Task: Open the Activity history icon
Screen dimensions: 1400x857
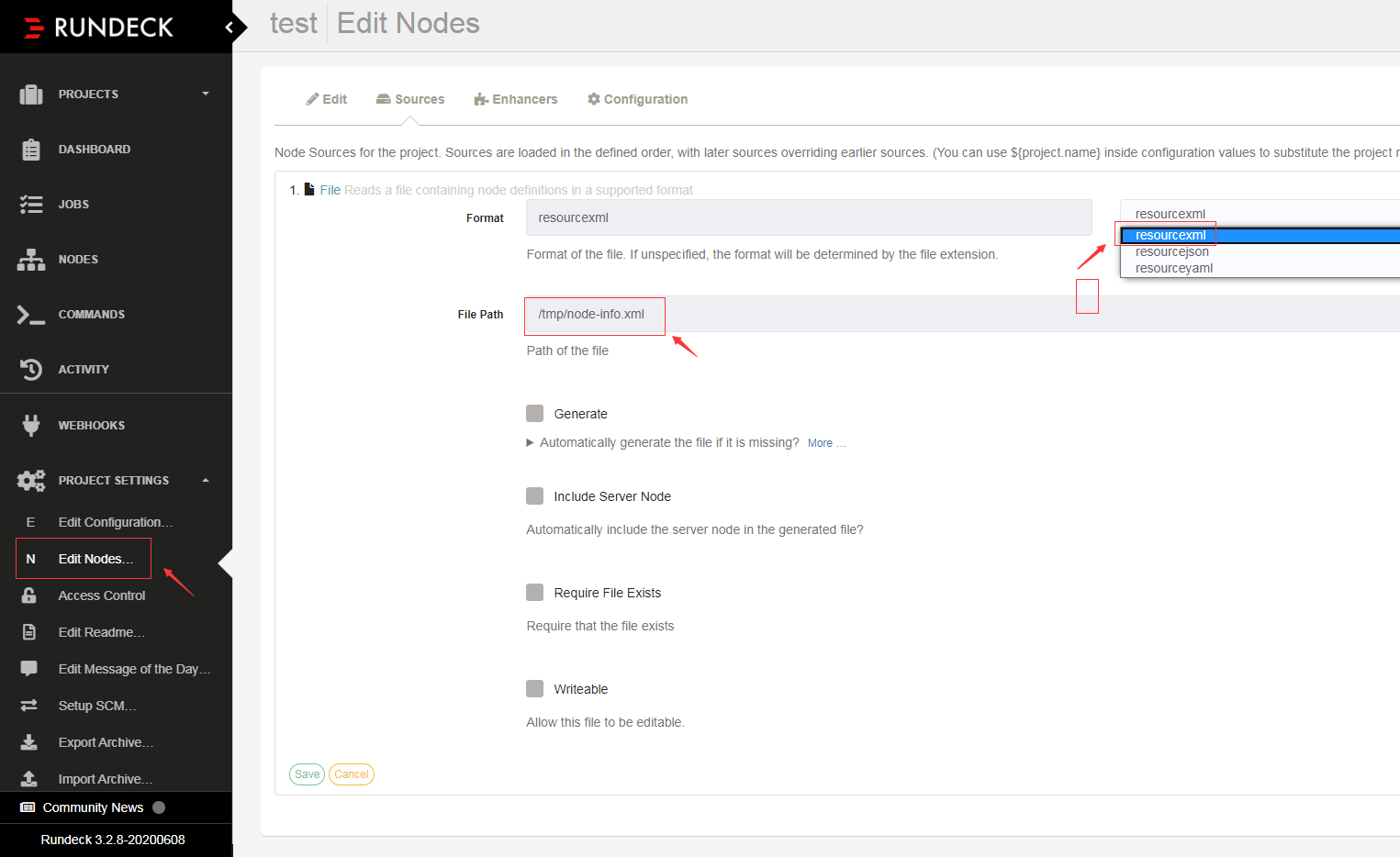Action: (31, 370)
